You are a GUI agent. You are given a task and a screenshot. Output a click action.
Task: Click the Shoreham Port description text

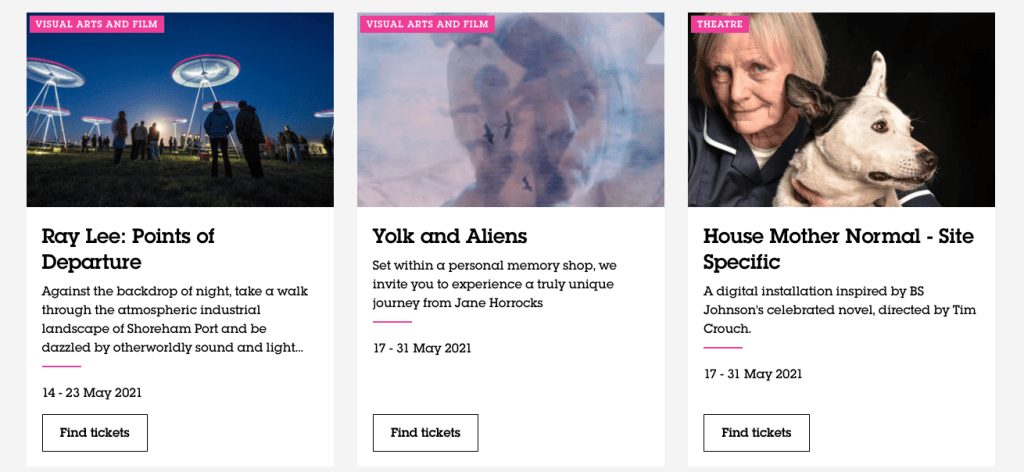175,319
